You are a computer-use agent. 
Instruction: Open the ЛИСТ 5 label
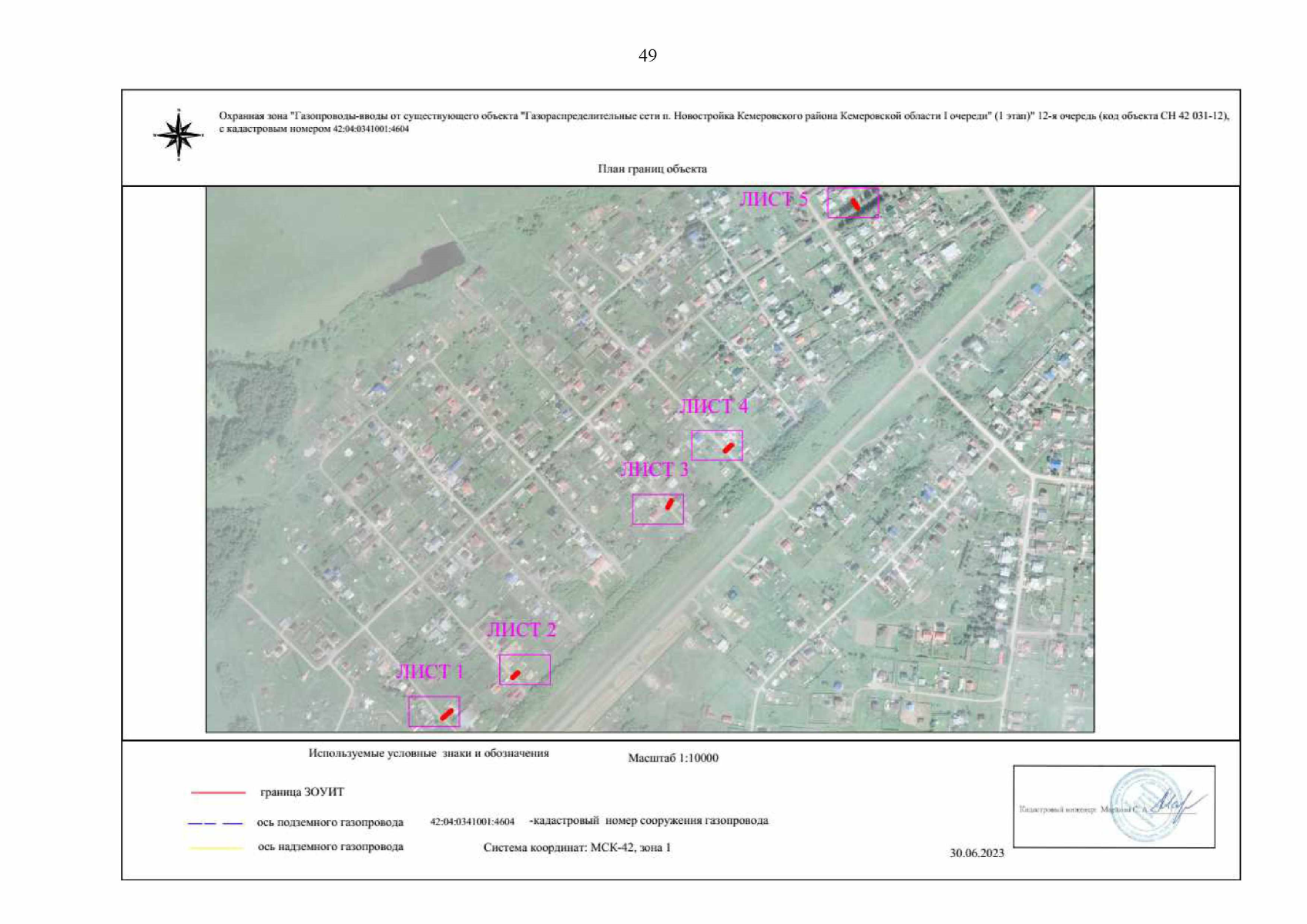pos(773,199)
